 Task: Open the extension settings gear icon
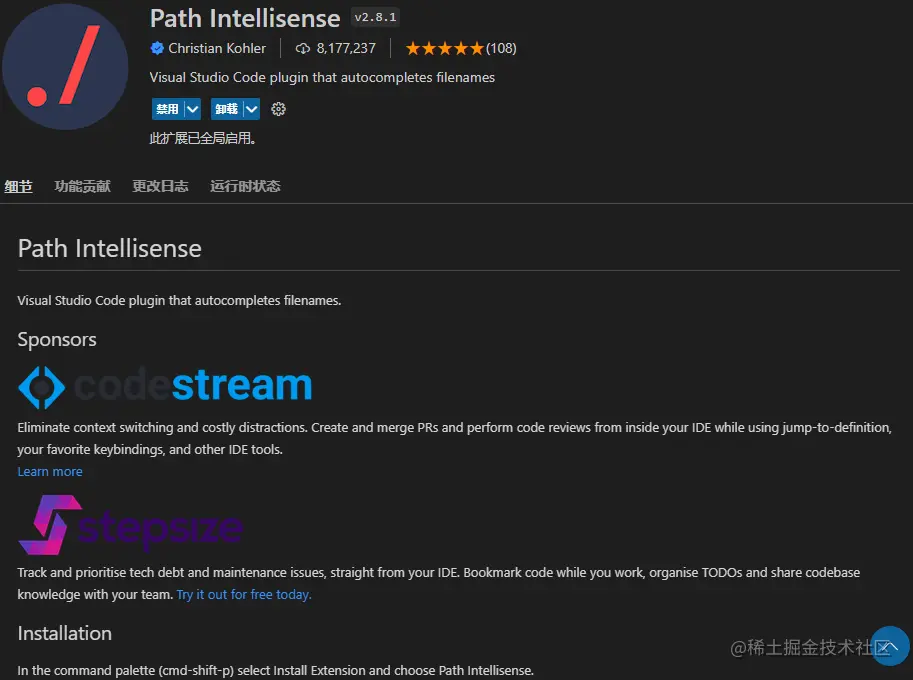[x=278, y=109]
